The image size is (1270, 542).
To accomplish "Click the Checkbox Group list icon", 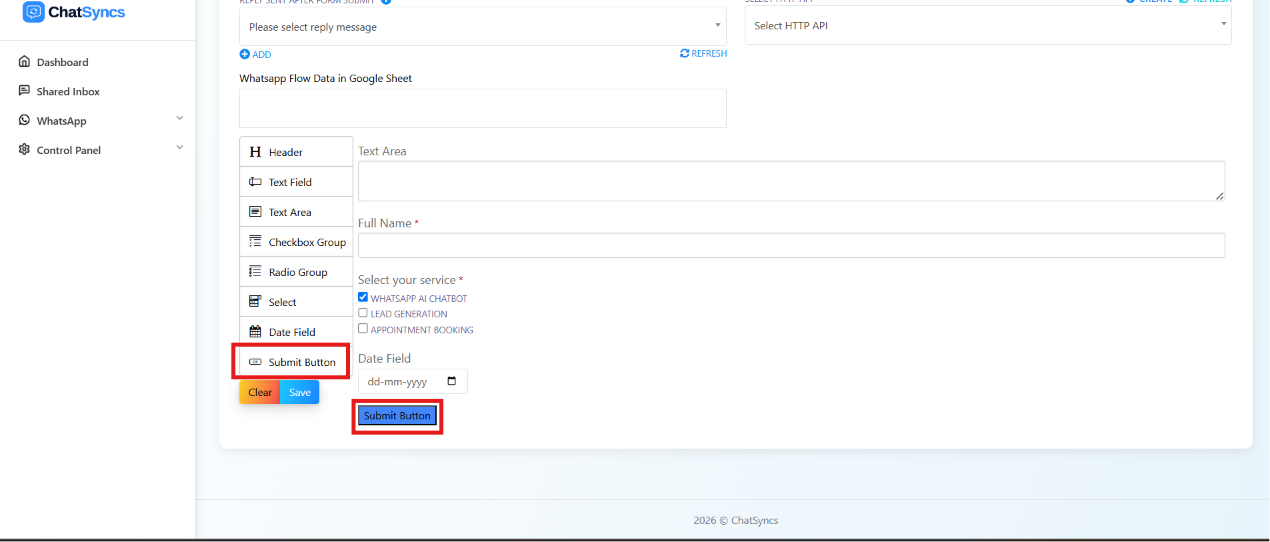I will coord(255,241).
